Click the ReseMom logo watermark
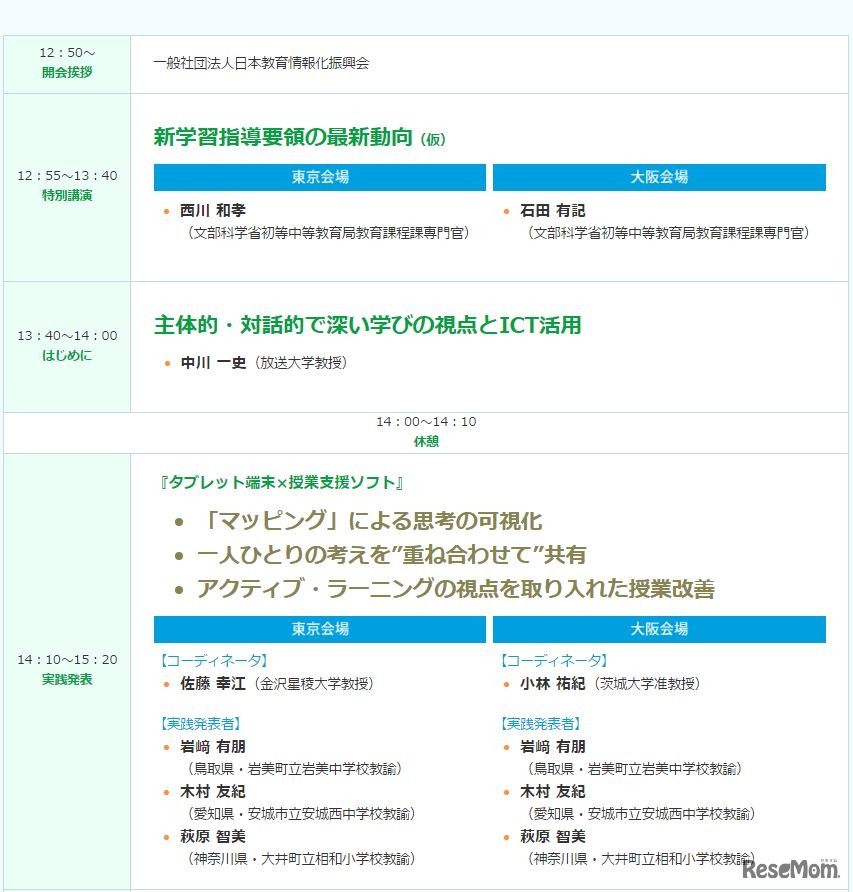Viewport: 853px width, 892px height. click(x=790, y=870)
